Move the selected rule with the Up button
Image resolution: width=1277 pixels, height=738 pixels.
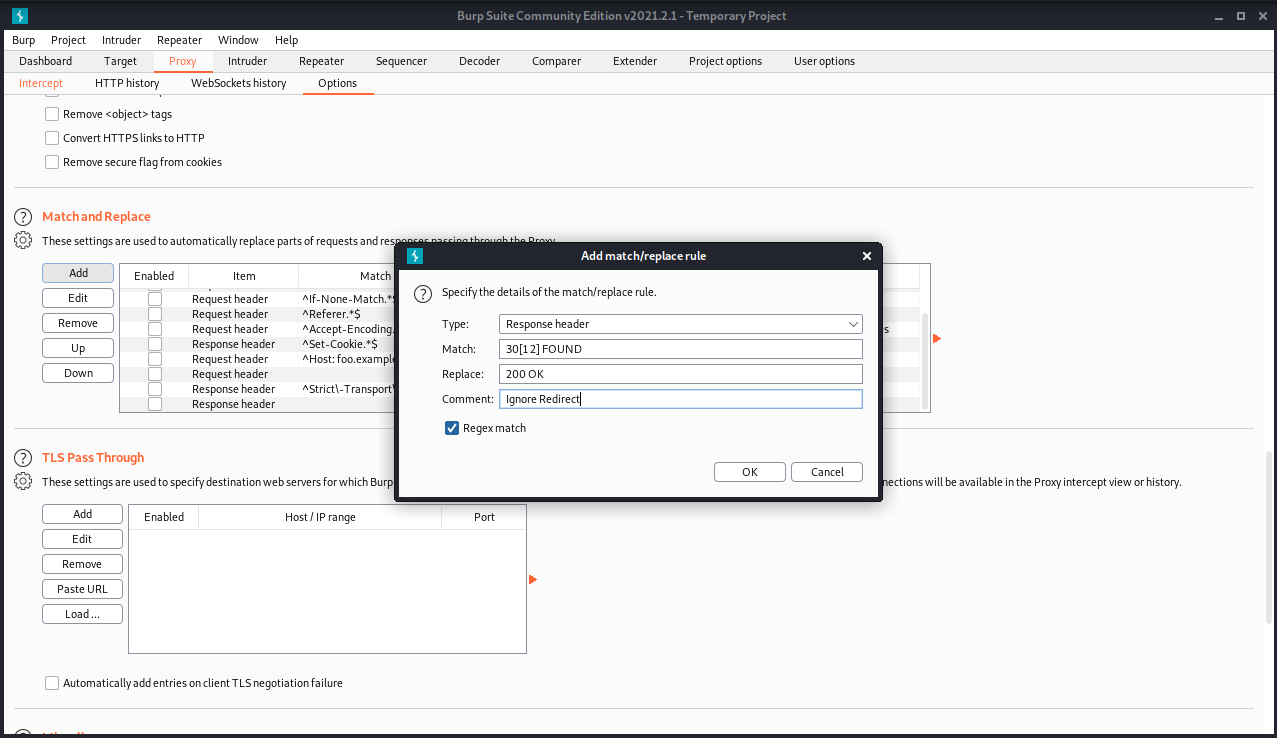pos(78,348)
